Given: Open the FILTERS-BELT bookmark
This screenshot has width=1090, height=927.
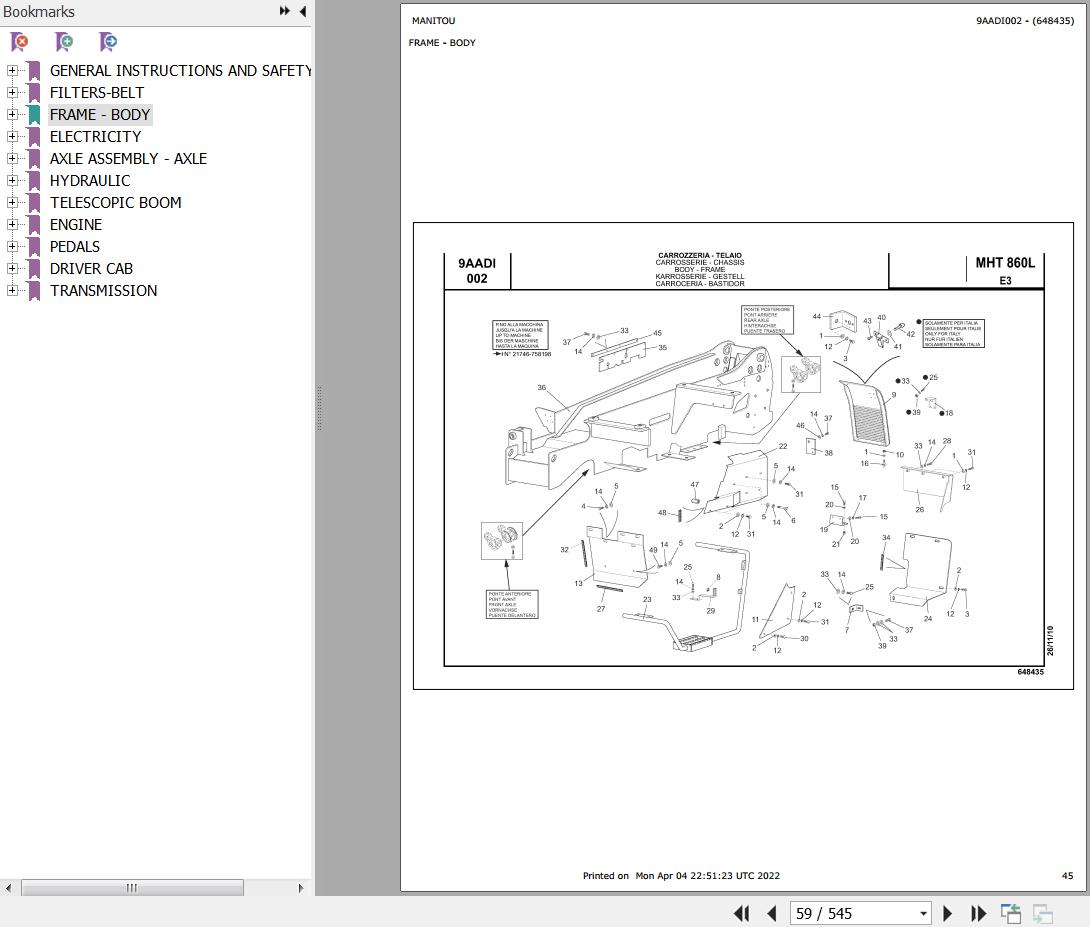Looking at the screenshot, I should [x=97, y=92].
